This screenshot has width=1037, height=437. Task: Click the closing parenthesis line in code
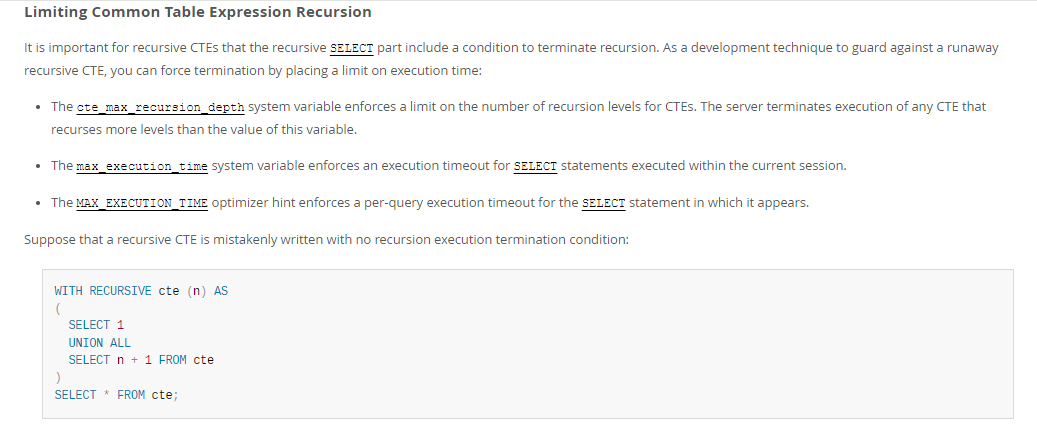tap(58, 378)
